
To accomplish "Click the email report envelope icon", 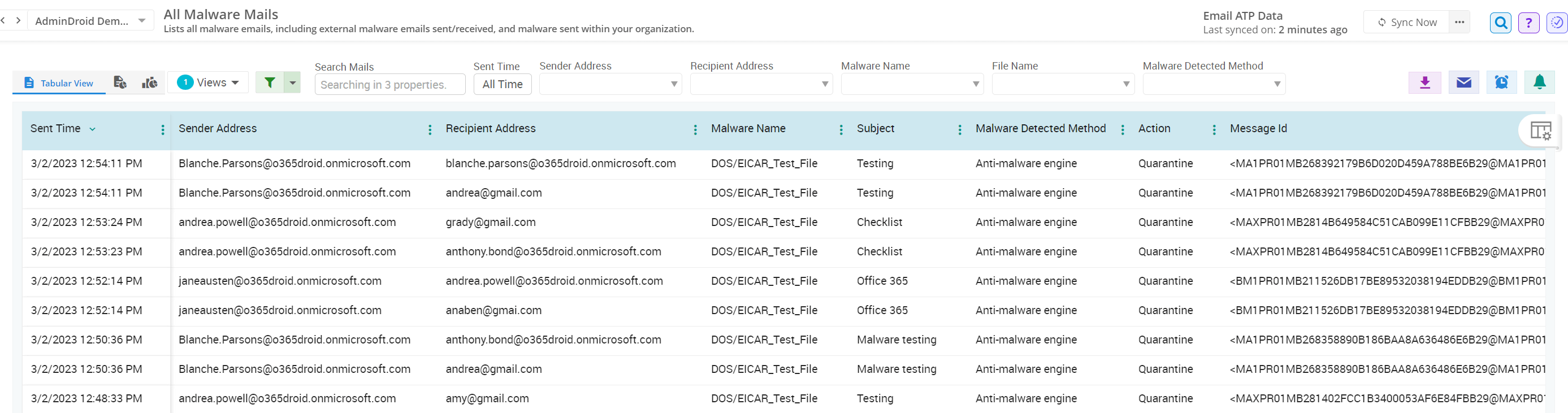I will click(1463, 82).
